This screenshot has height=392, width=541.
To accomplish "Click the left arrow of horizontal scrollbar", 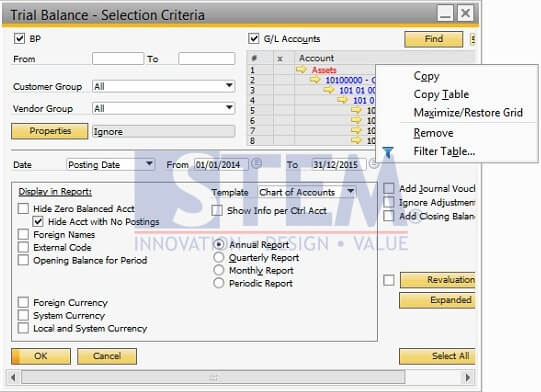I will click(13, 377).
